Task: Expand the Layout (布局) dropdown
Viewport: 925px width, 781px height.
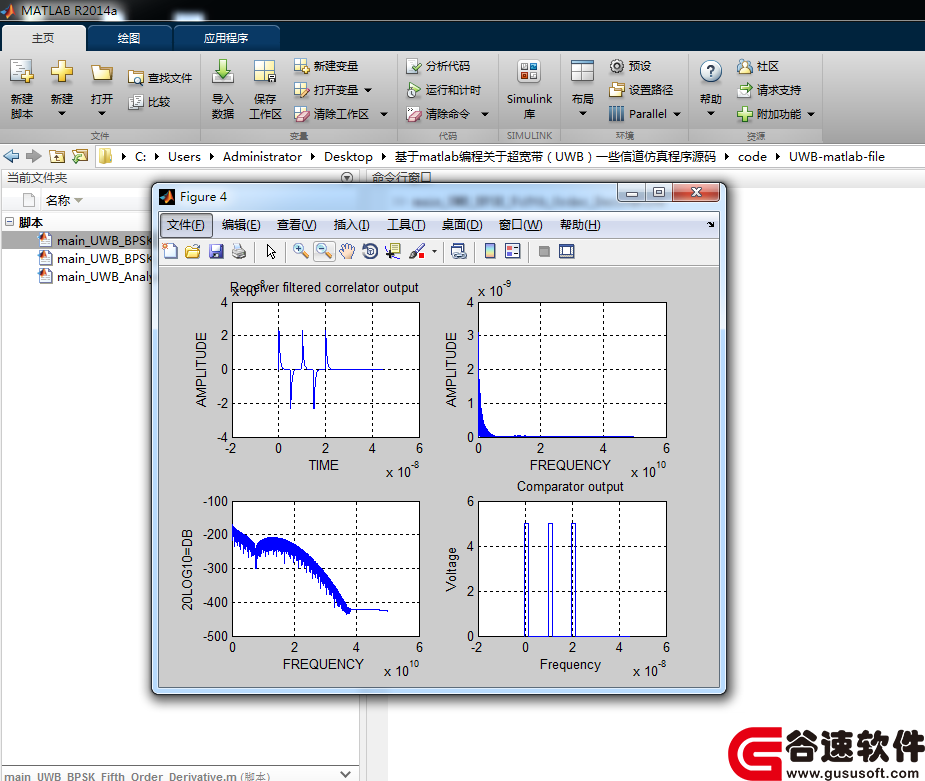Action: (x=582, y=113)
